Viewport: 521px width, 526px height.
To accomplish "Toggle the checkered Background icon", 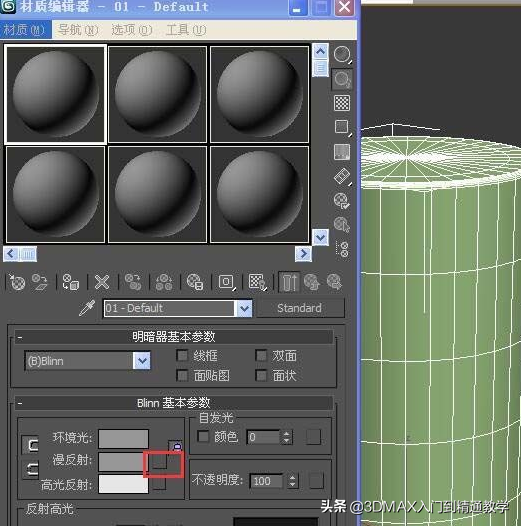I will (x=342, y=103).
